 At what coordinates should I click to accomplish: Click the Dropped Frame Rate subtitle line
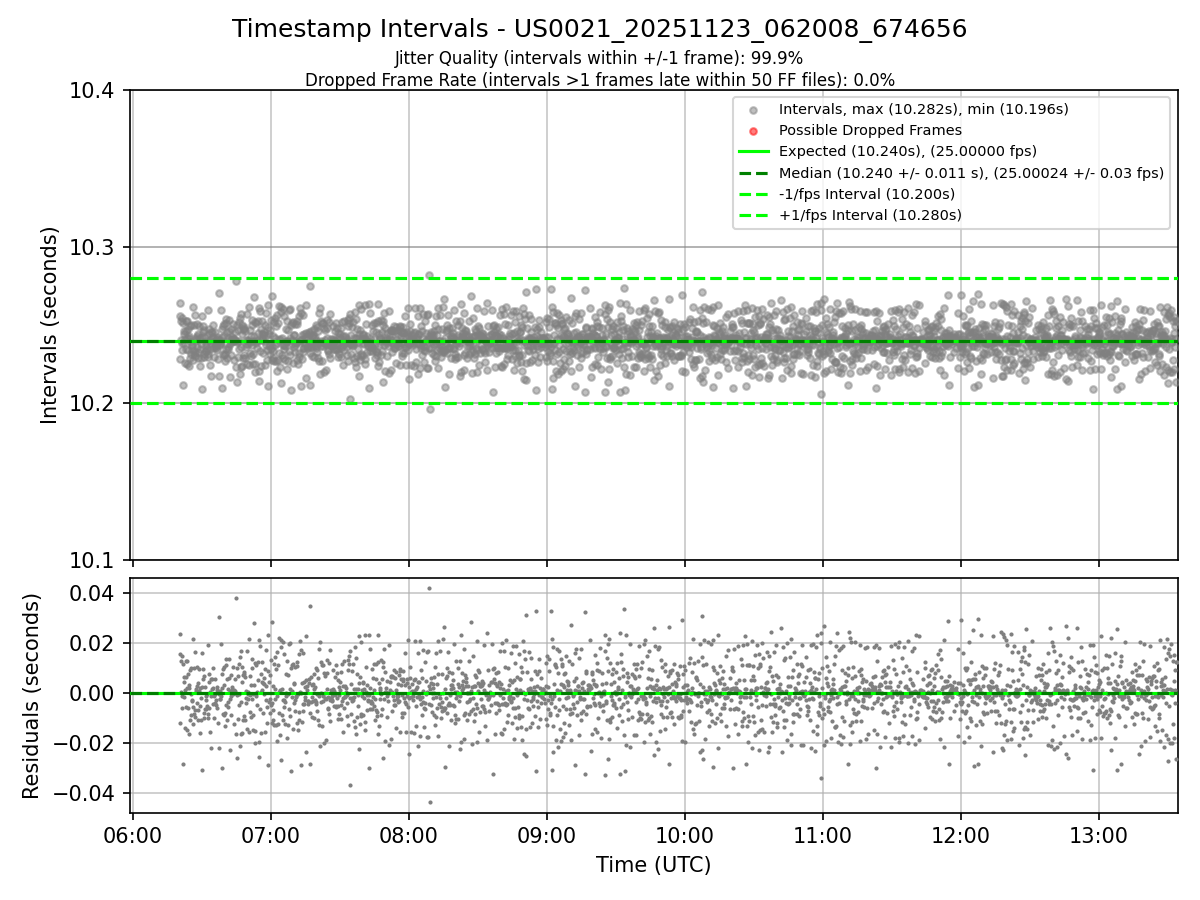click(x=599, y=80)
